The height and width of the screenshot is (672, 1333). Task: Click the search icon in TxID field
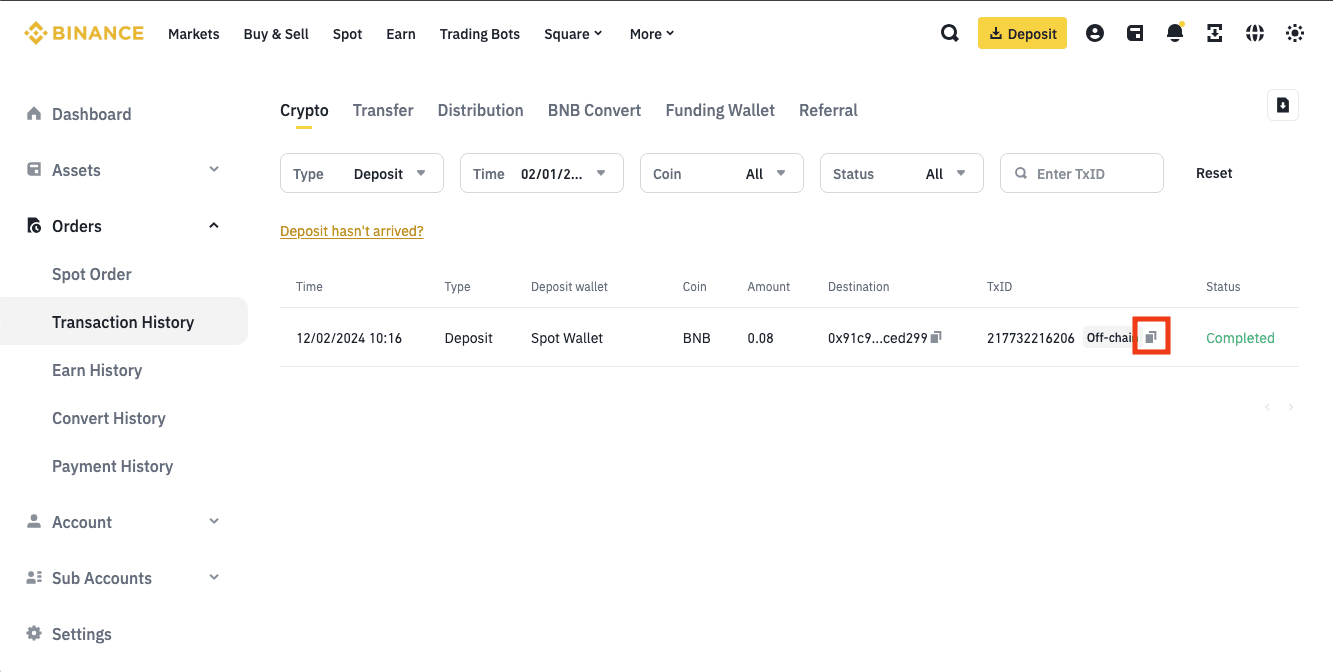tap(1021, 173)
